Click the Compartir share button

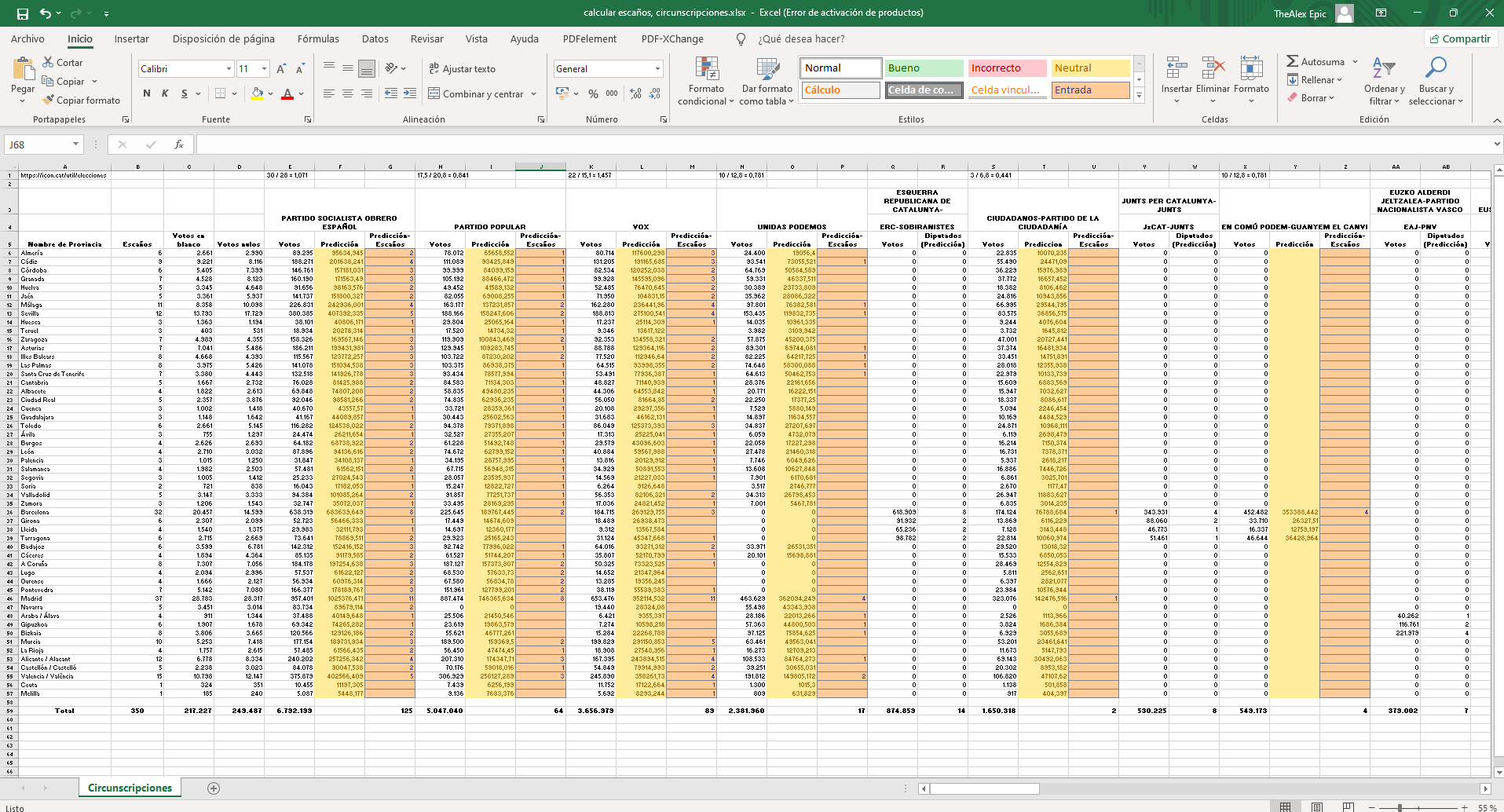point(1460,38)
